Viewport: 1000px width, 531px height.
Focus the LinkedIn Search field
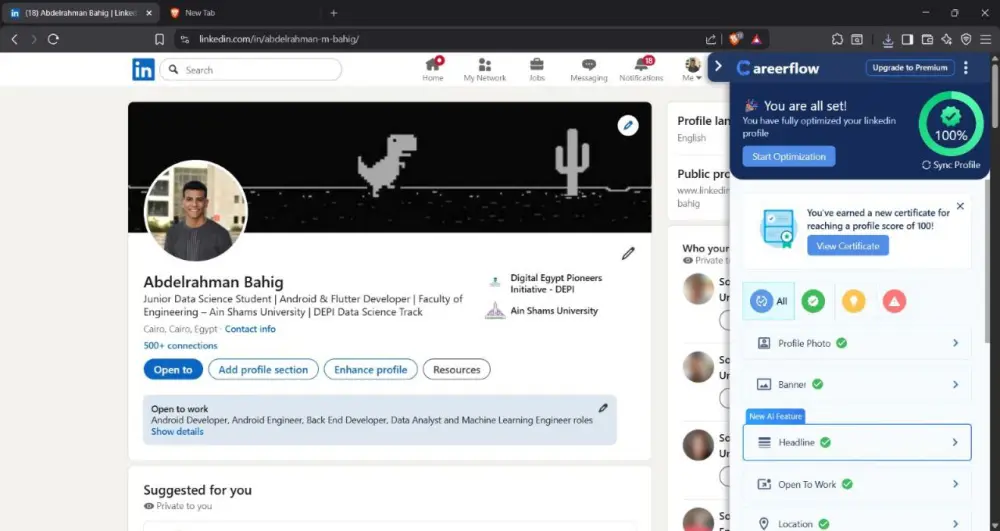(x=251, y=69)
